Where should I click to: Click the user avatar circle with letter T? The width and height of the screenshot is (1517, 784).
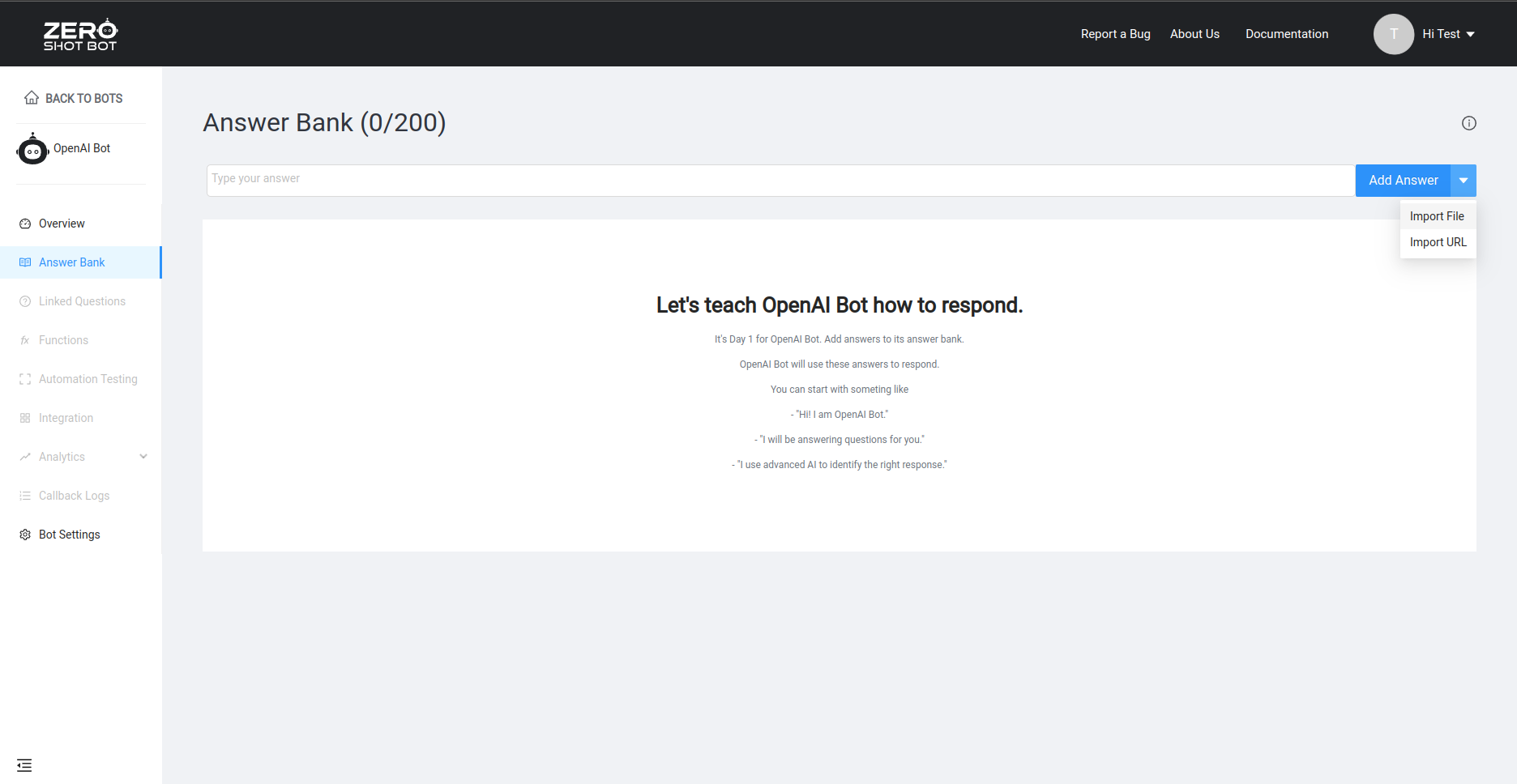1393,34
